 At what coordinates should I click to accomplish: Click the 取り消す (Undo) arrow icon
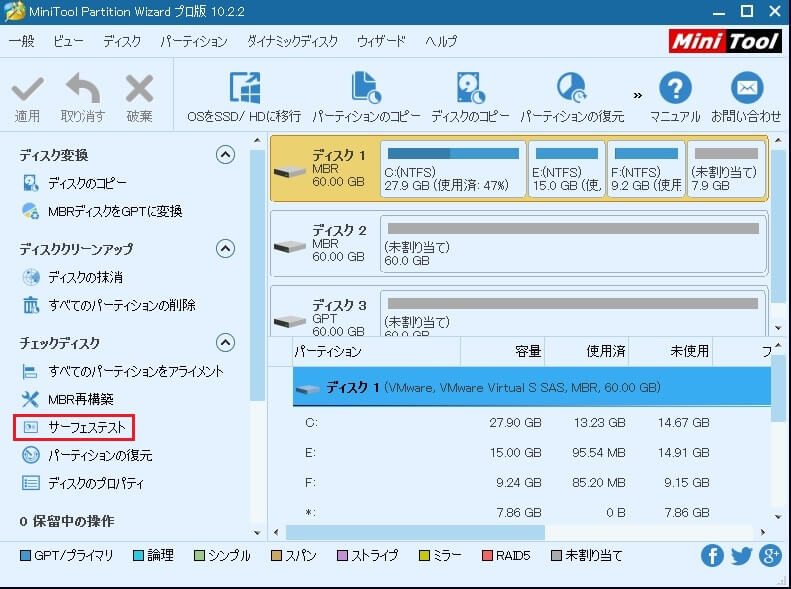pyautogui.click(x=83, y=88)
